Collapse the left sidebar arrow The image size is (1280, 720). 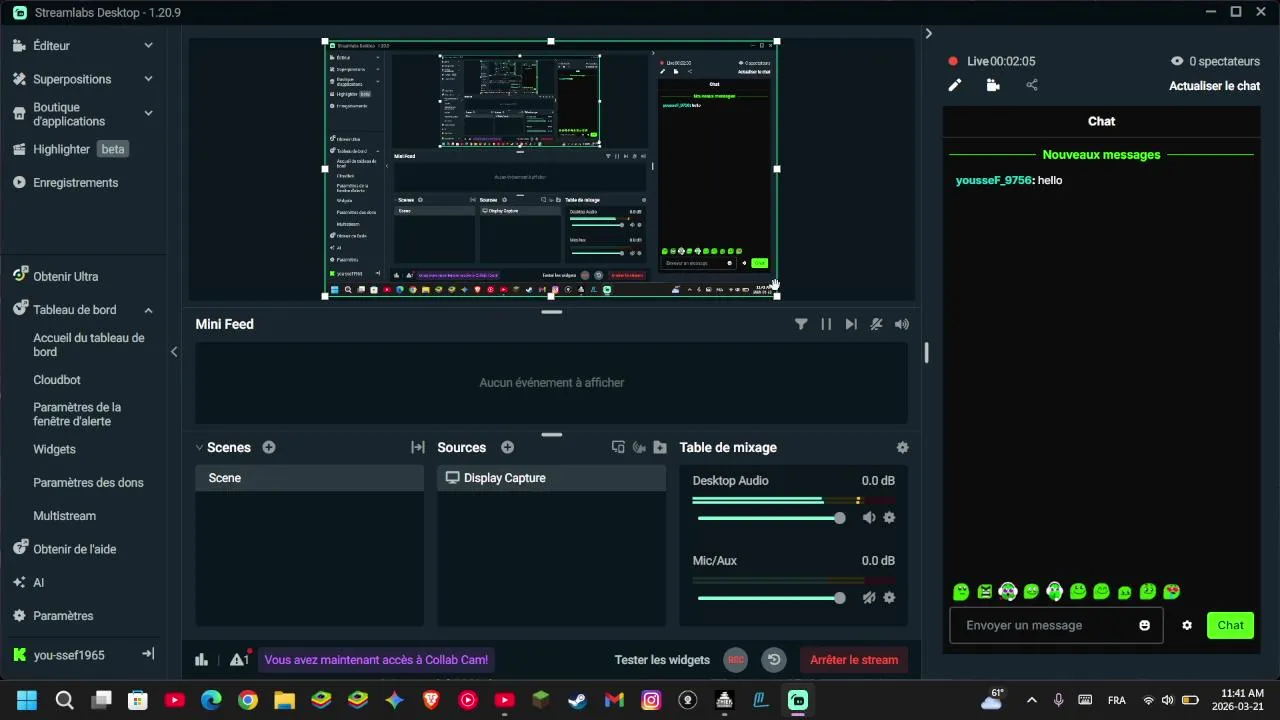pos(174,352)
